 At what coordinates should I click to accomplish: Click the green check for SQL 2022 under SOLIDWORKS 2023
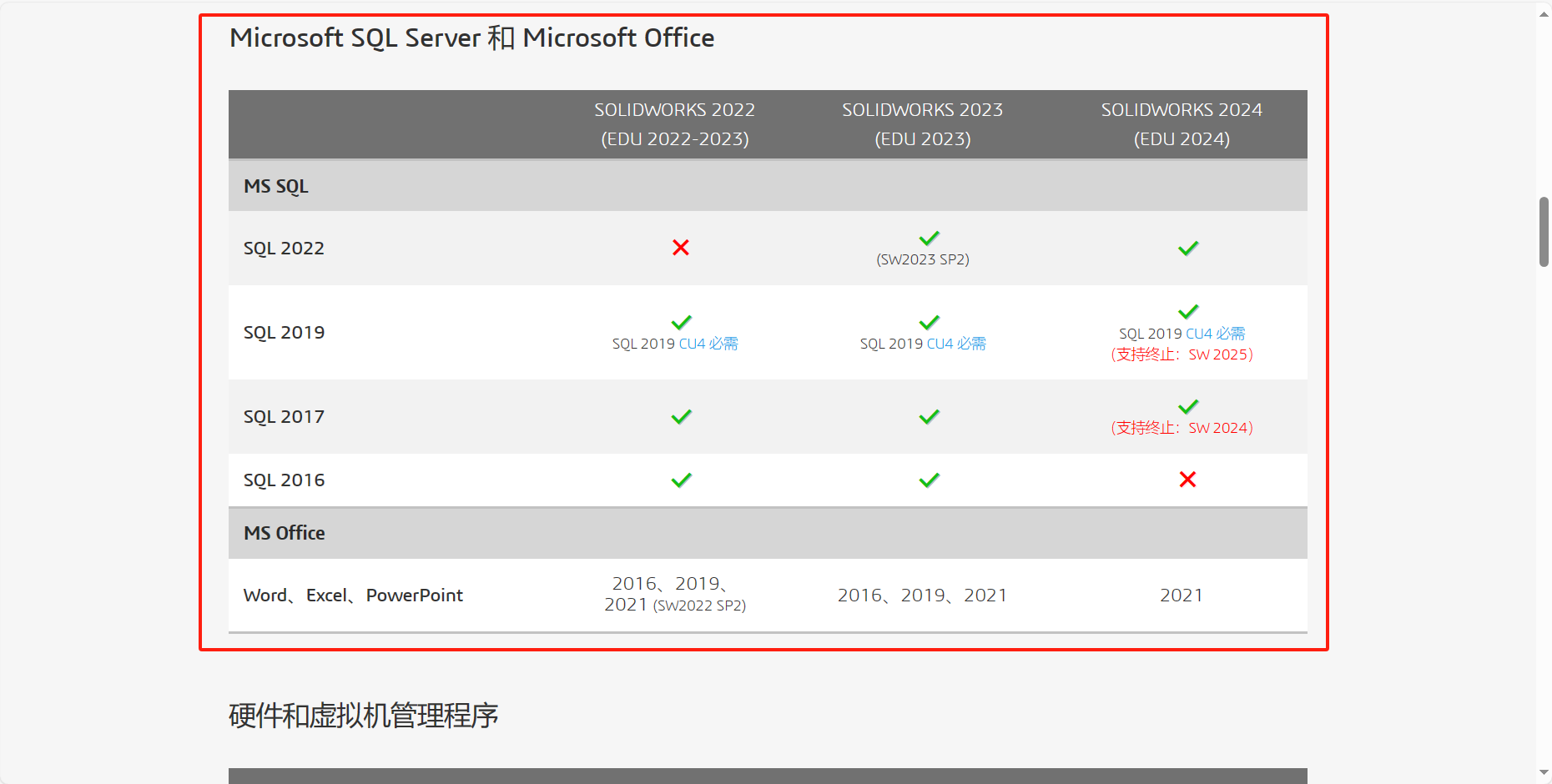pos(929,239)
